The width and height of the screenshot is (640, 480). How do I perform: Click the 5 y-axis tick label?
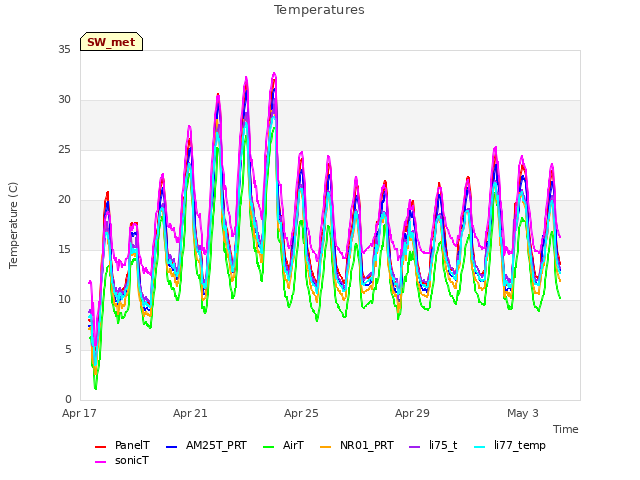[x=68, y=349]
